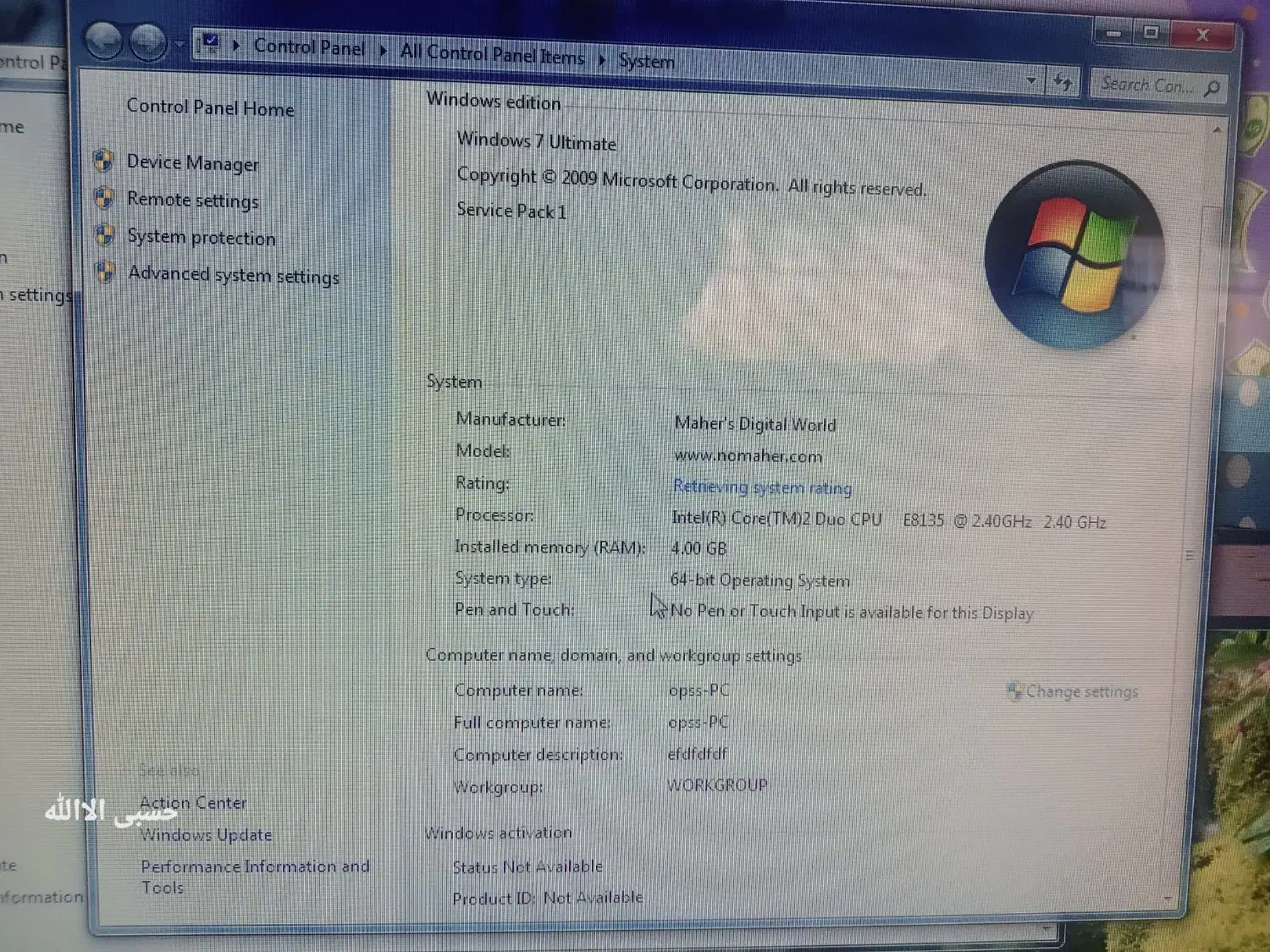The image size is (1270, 952).
Task: Open Retrieving system rating link
Action: (762, 487)
